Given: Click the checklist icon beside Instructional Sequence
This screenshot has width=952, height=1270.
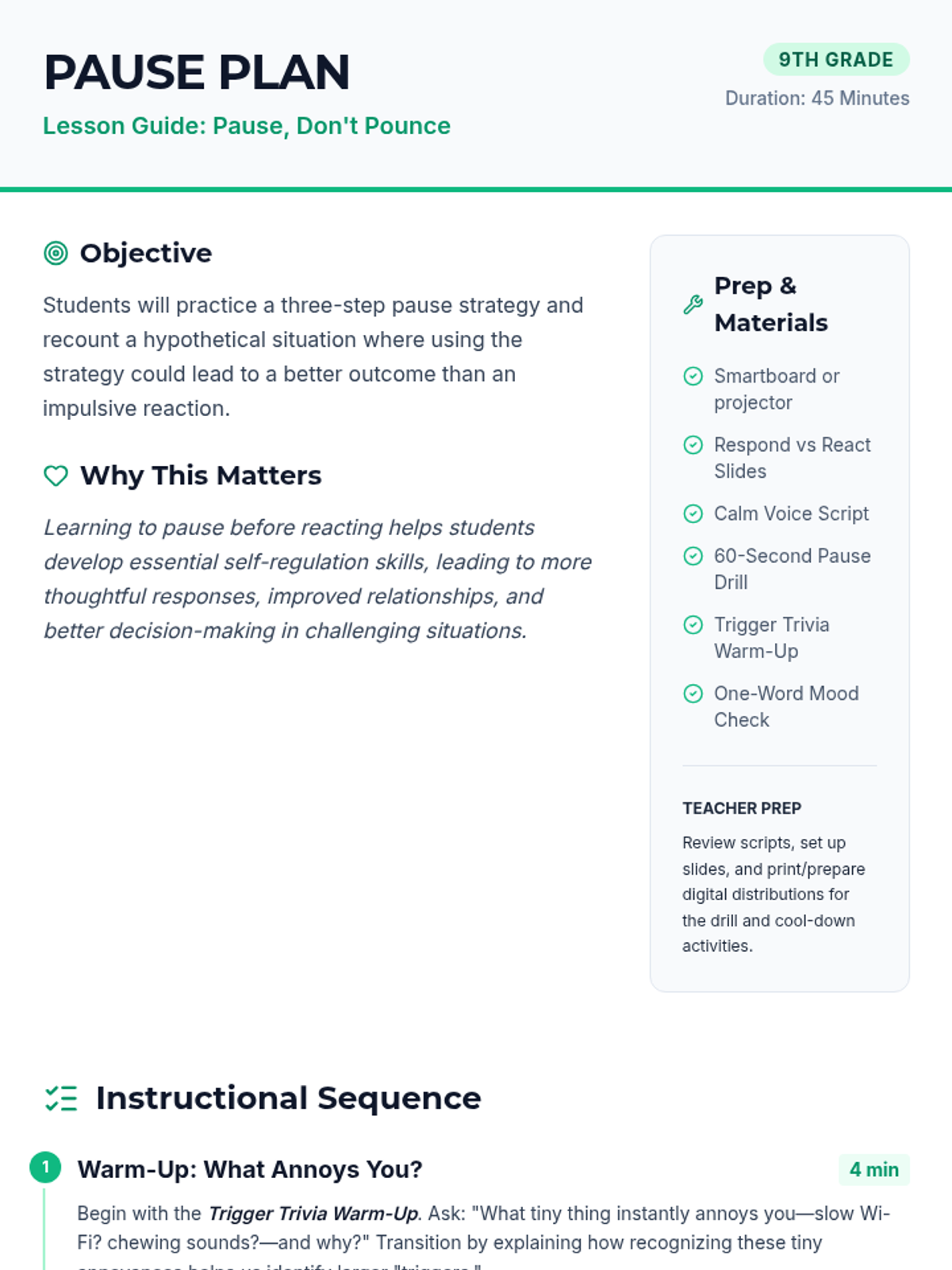Looking at the screenshot, I should pos(61,1099).
